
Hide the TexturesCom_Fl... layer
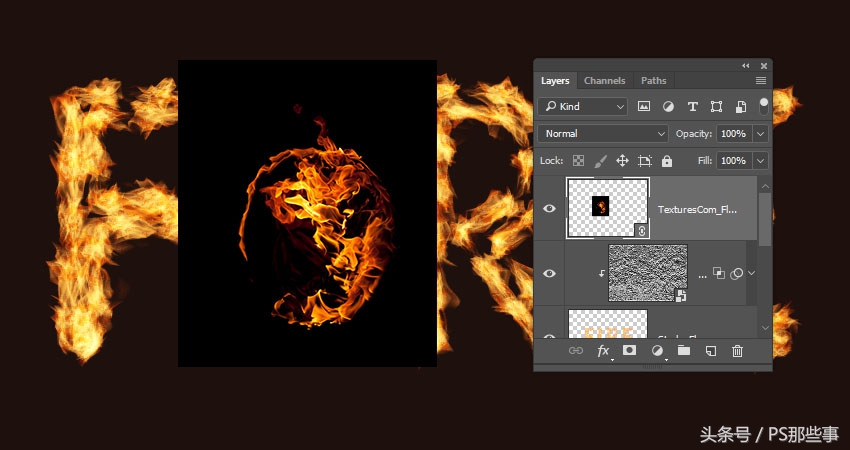549,209
